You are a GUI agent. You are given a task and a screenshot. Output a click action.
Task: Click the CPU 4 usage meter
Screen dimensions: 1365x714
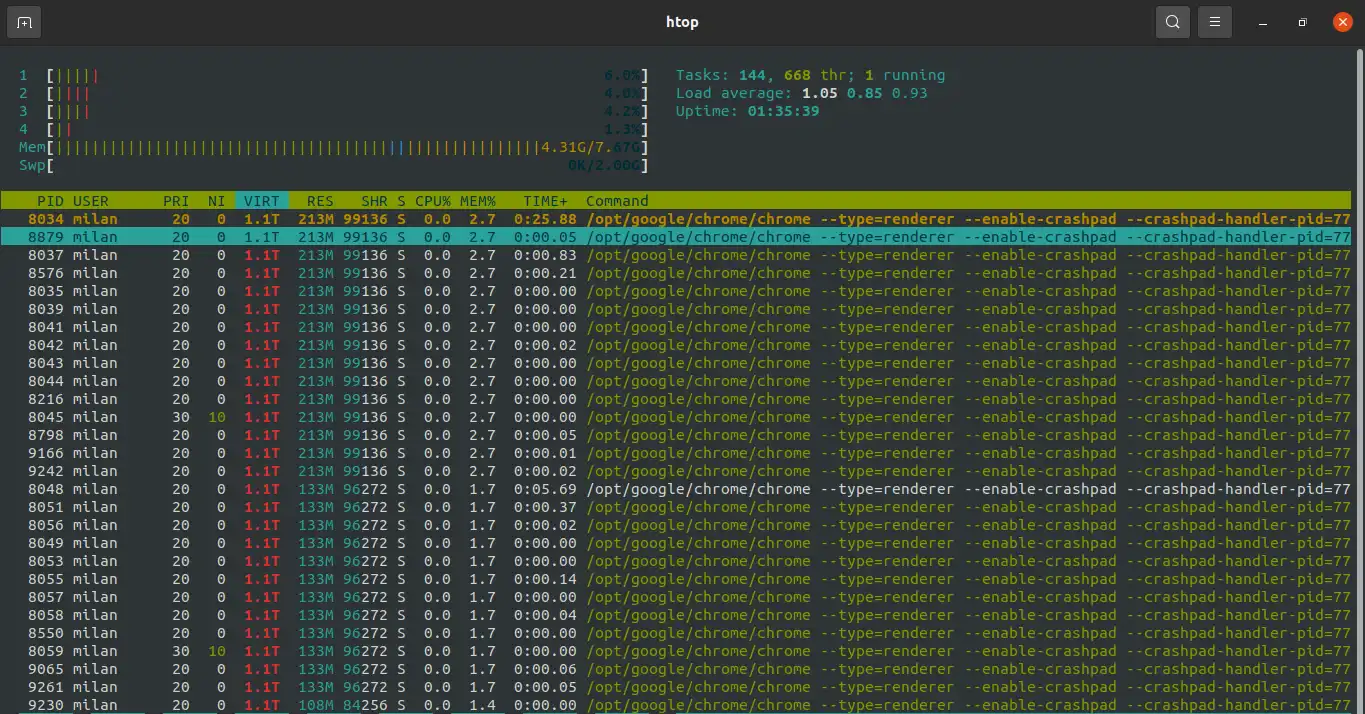tap(333, 129)
